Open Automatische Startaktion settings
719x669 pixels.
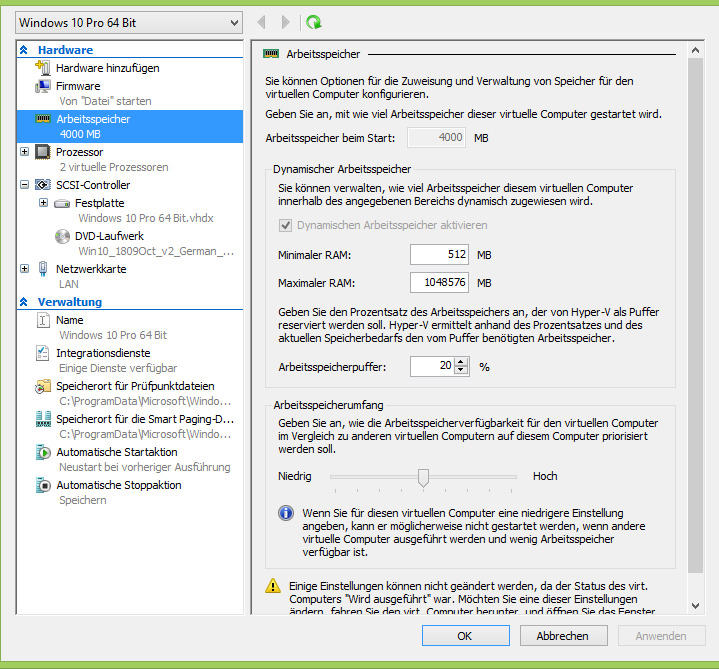point(117,452)
